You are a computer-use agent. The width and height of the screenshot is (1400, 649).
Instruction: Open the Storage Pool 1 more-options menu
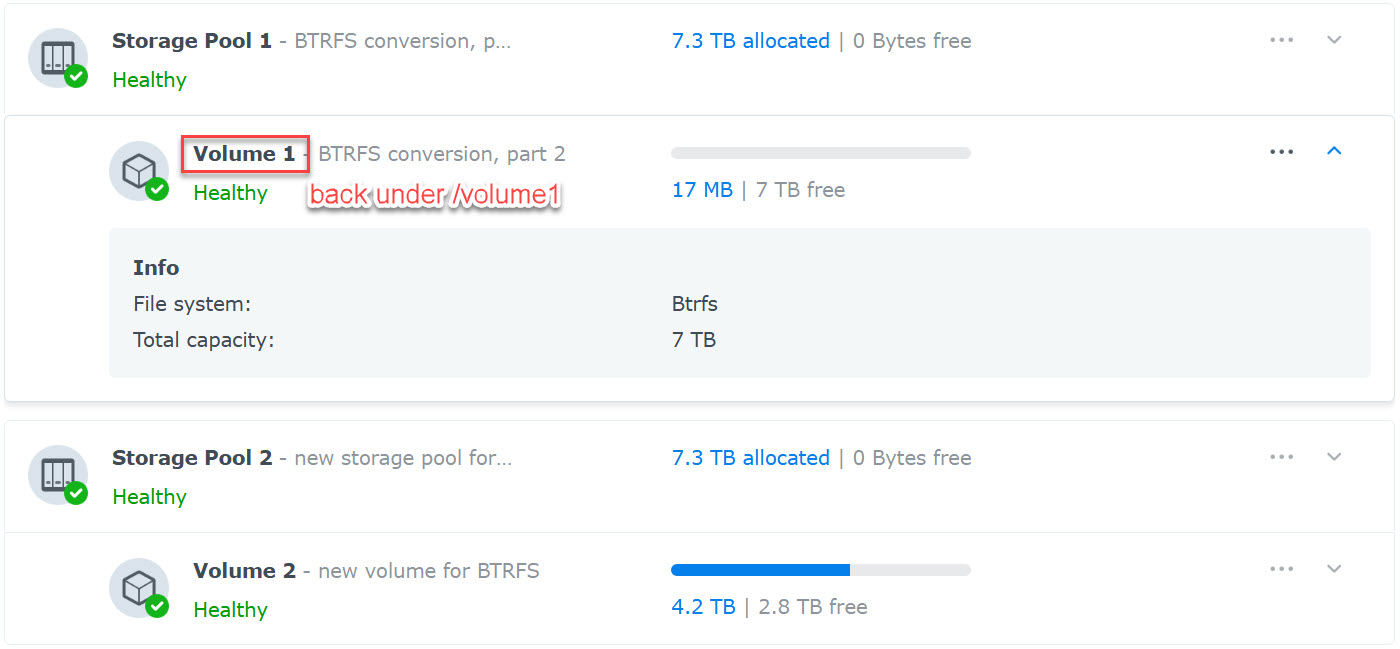tap(1281, 40)
